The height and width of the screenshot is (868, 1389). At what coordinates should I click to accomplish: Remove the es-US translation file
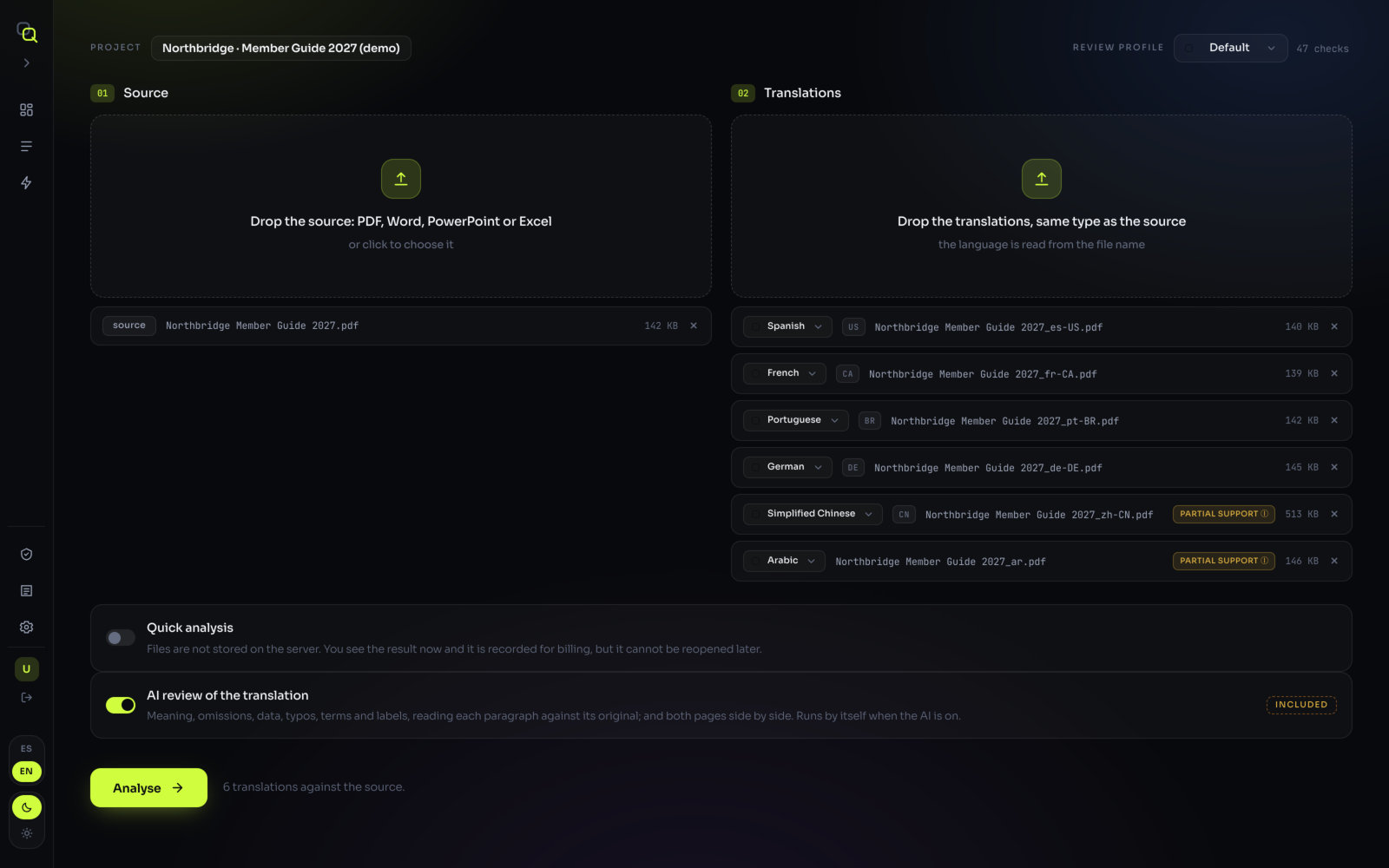click(1334, 327)
